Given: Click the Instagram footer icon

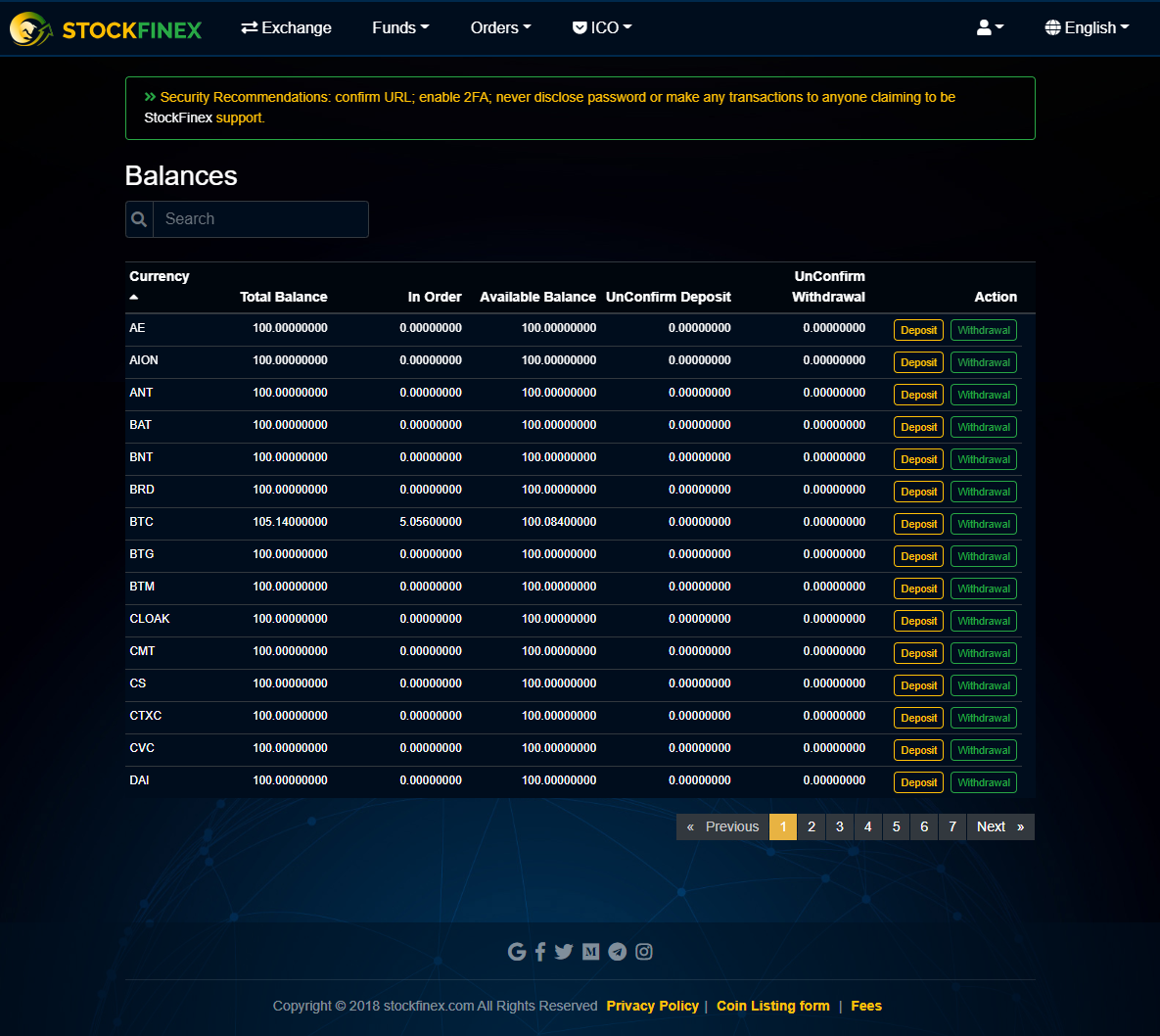Looking at the screenshot, I should coord(643,951).
